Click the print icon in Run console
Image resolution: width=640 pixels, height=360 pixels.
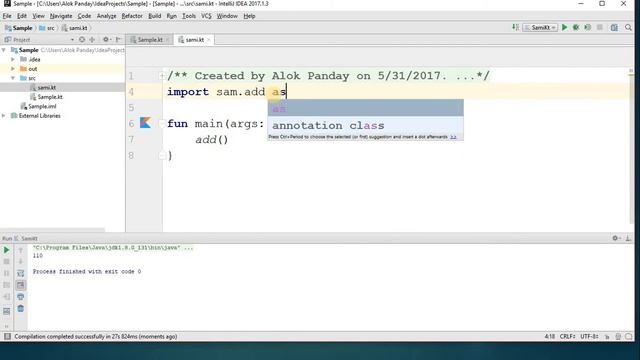20,297
